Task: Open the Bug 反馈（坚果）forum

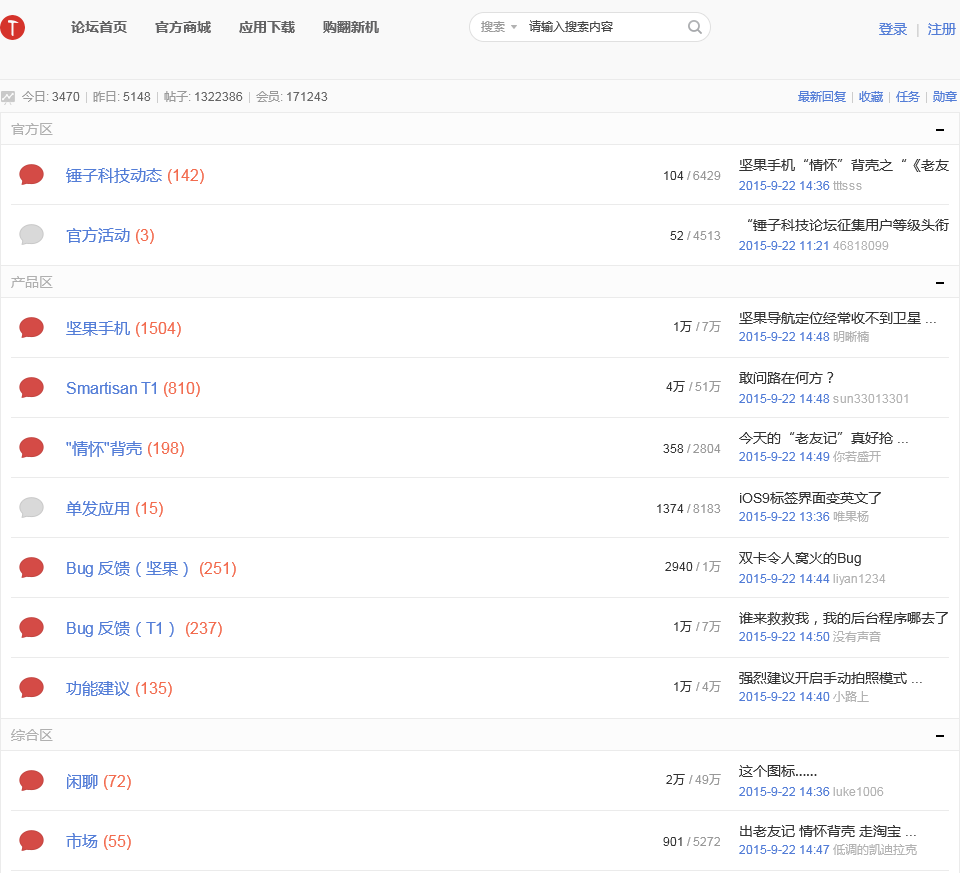Action: [x=129, y=569]
